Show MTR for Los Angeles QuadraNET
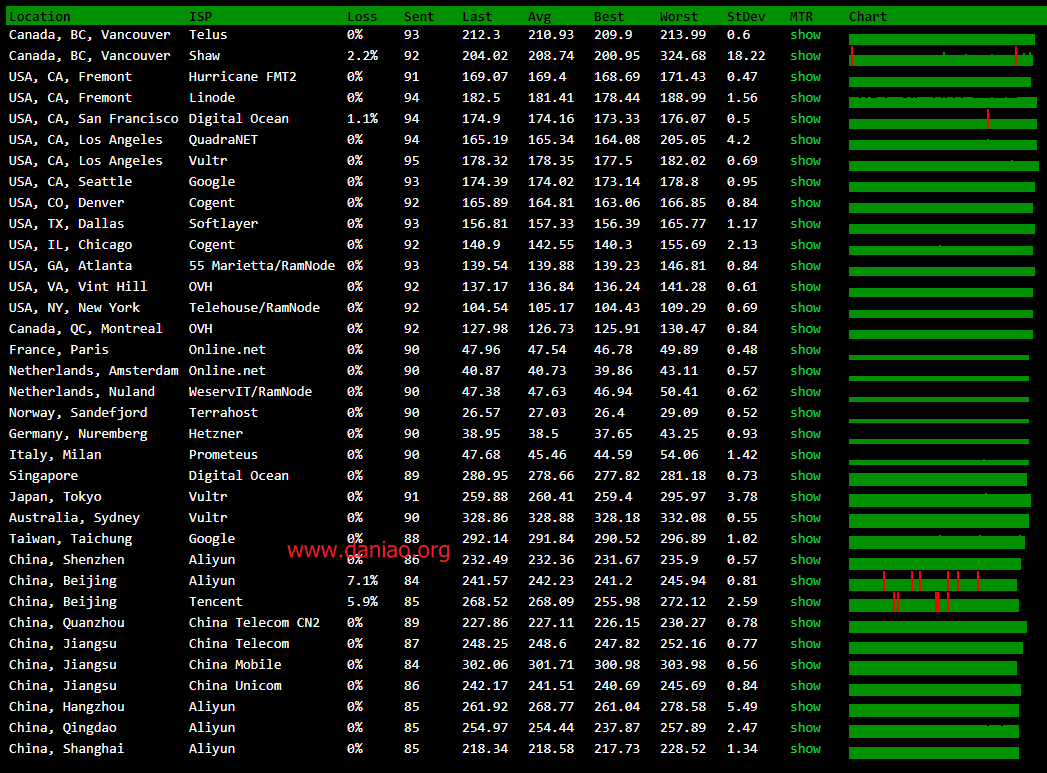 [805, 140]
